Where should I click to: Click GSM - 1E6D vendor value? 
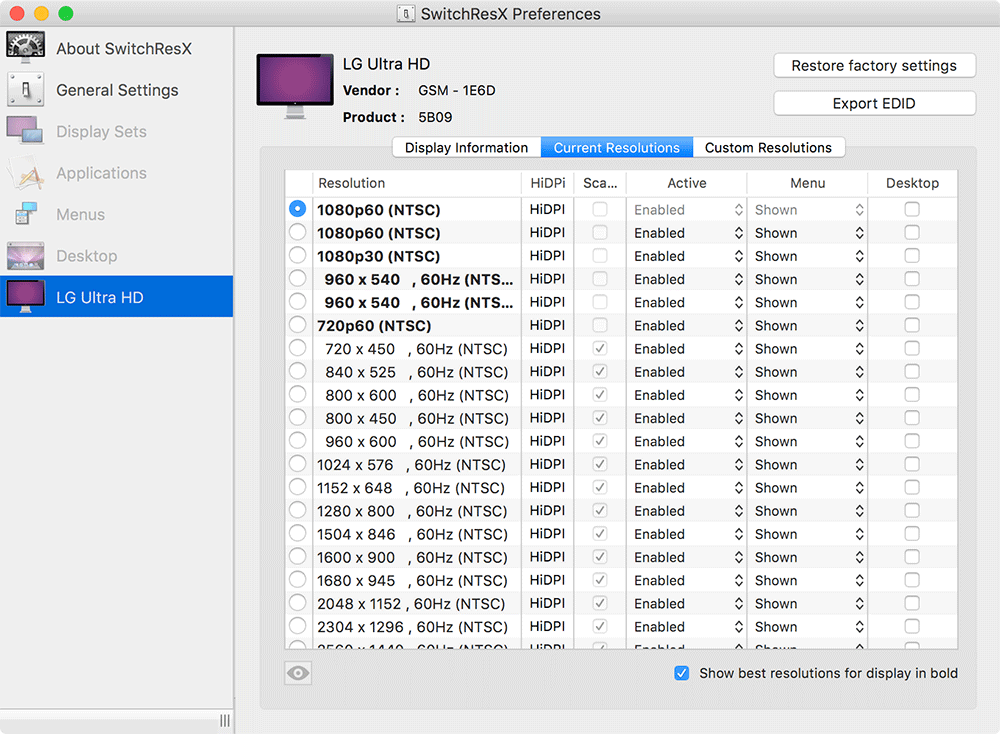click(457, 91)
